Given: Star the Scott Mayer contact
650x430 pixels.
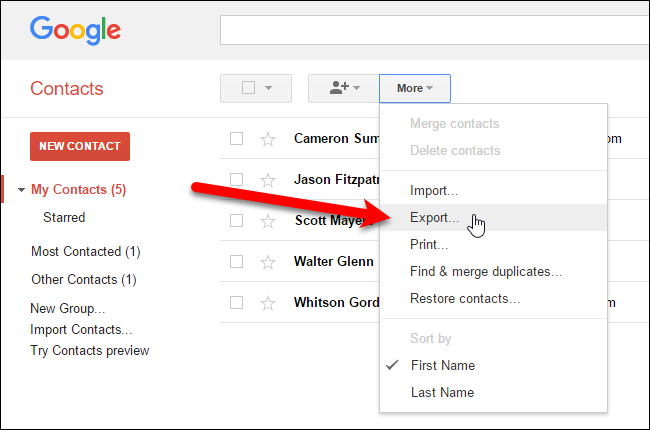Looking at the screenshot, I should [267, 221].
